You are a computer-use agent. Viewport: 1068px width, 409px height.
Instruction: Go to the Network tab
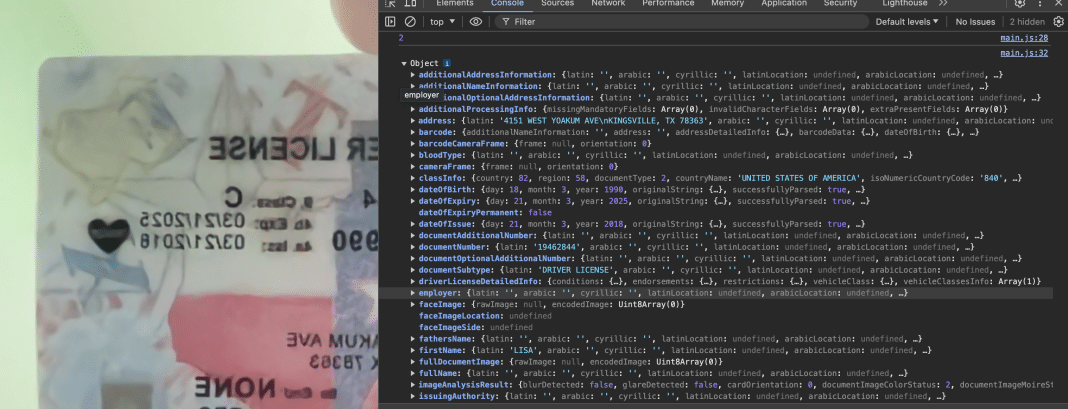click(x=608, y=3)
